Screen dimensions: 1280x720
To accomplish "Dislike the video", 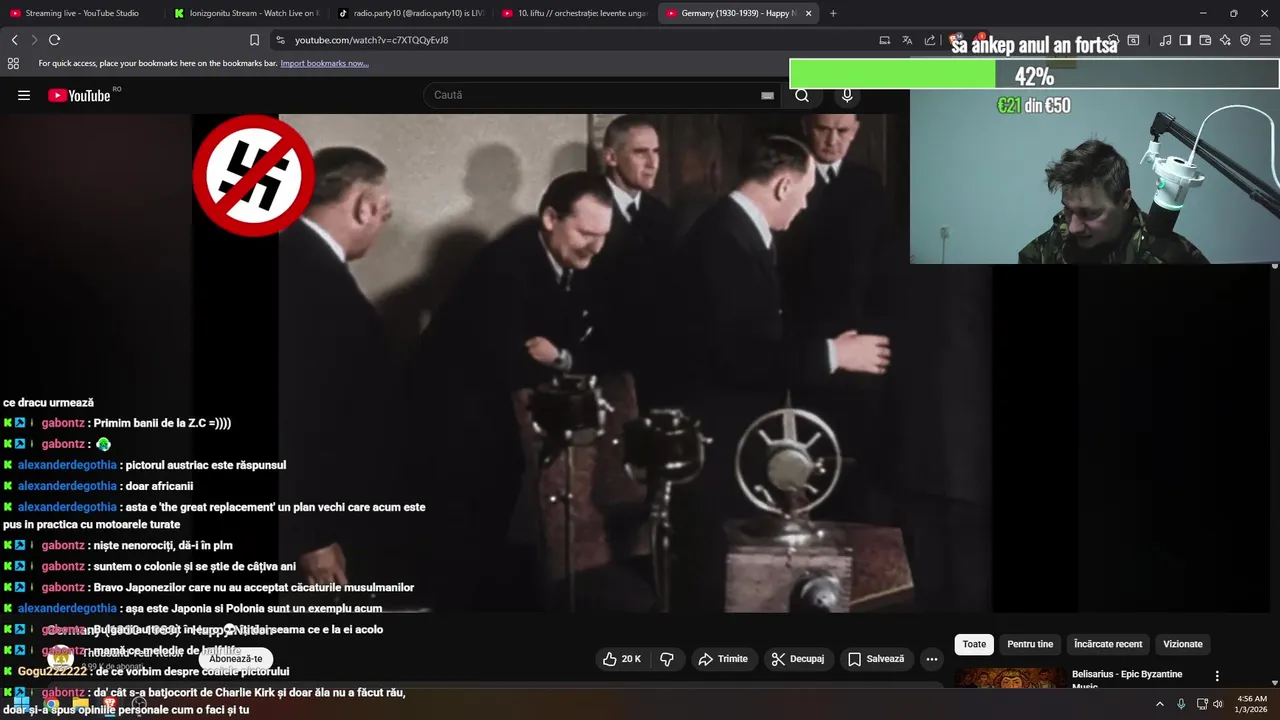I will tap(667, 659).
